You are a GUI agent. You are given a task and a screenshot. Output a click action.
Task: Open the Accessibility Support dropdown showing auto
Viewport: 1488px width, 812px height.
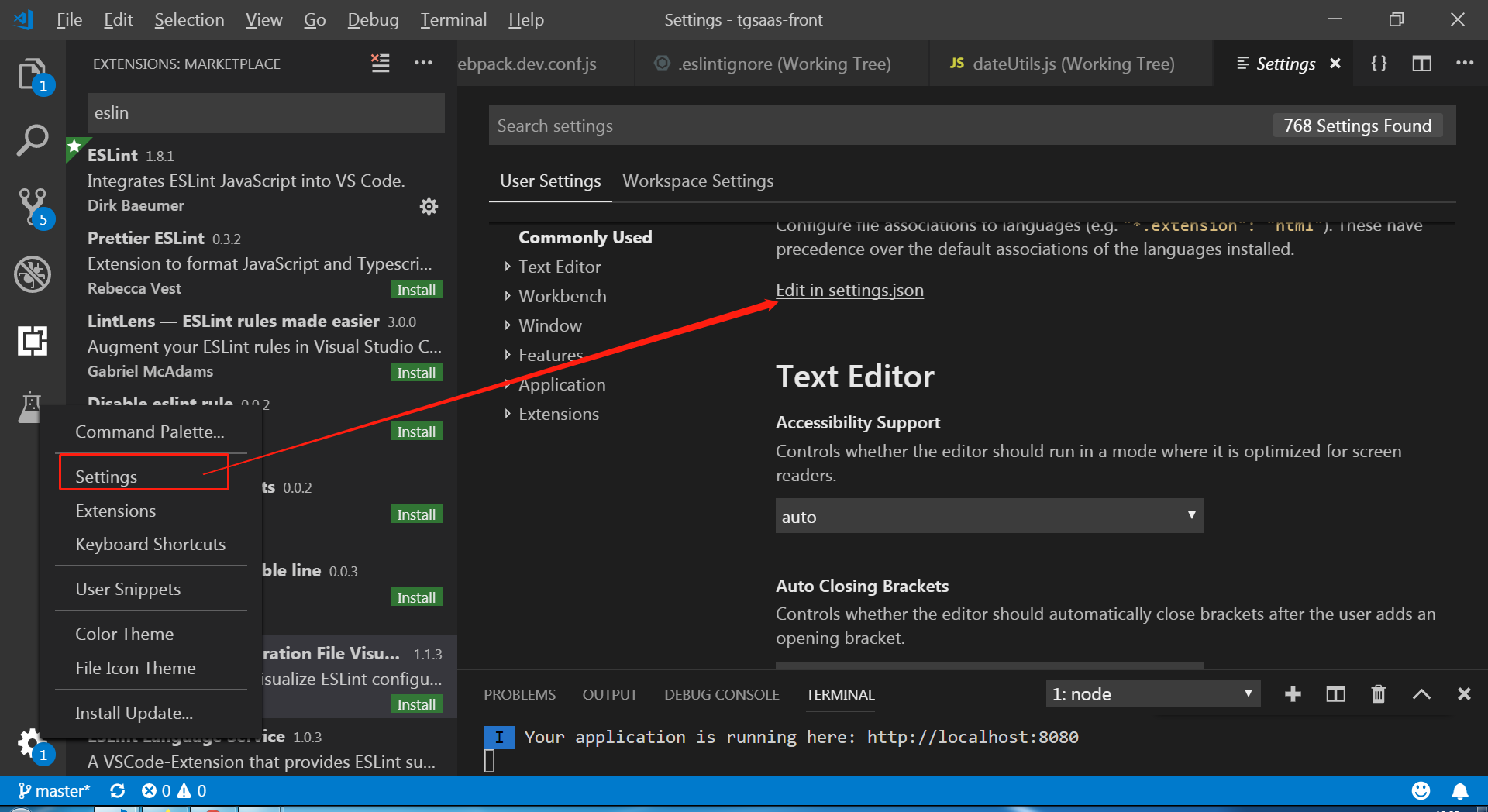[x=988, y=516]
